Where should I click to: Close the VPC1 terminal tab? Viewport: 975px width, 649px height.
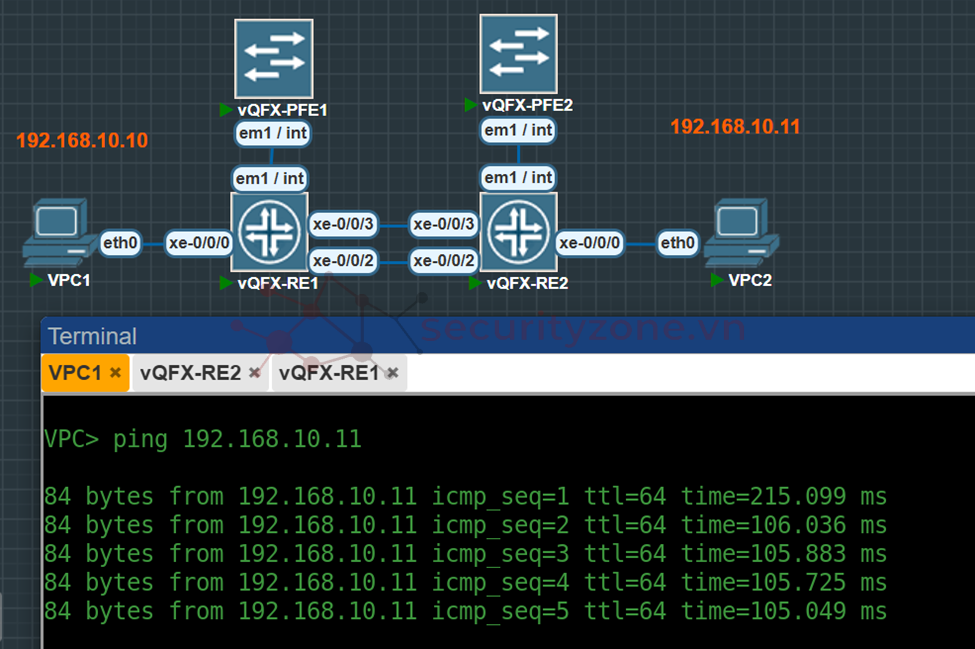pos(116,373)
